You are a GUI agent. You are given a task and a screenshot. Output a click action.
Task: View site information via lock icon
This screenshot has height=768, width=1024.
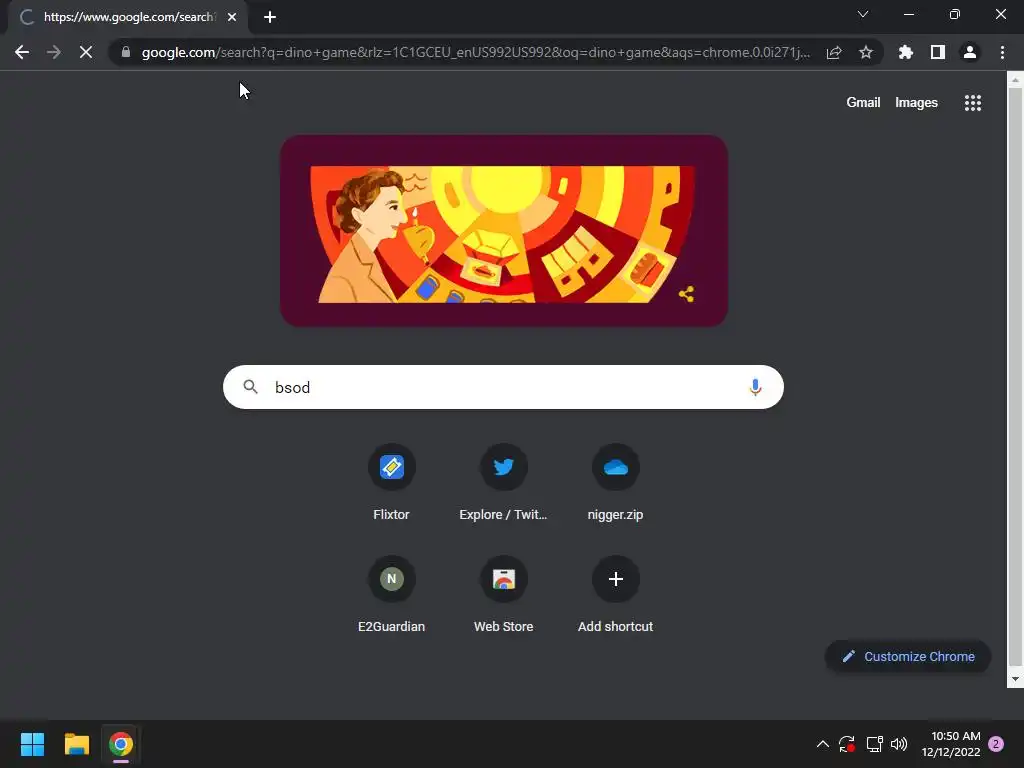[126, 52]
